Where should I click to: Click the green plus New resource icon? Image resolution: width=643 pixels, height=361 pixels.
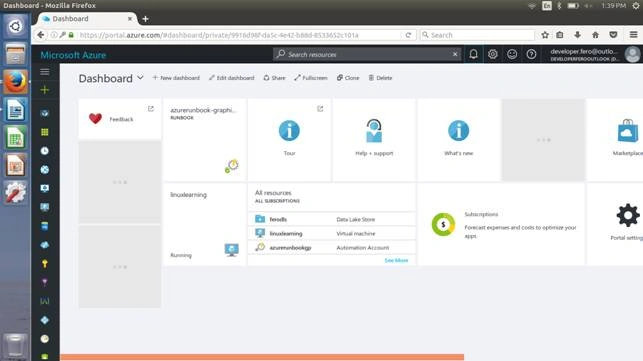45,90
